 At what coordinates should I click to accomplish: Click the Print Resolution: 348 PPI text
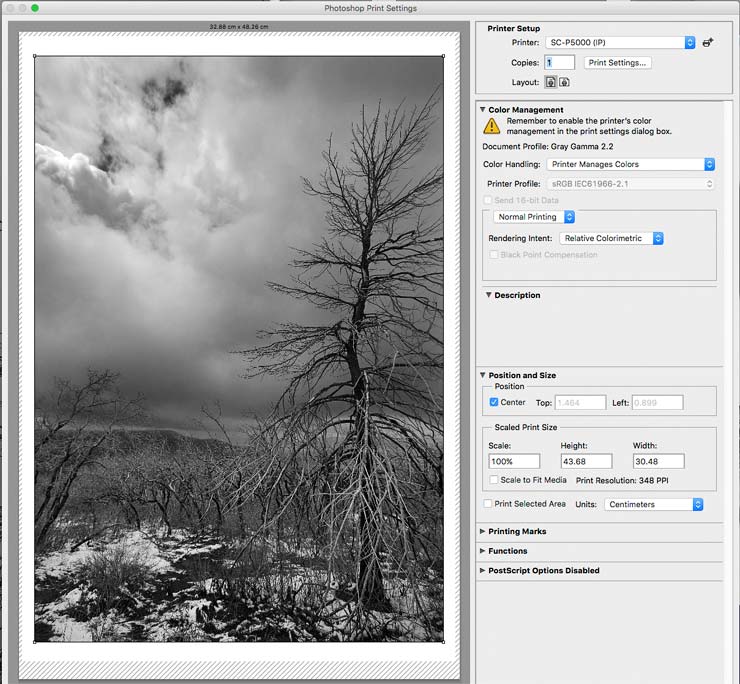(x=622, y=480)
